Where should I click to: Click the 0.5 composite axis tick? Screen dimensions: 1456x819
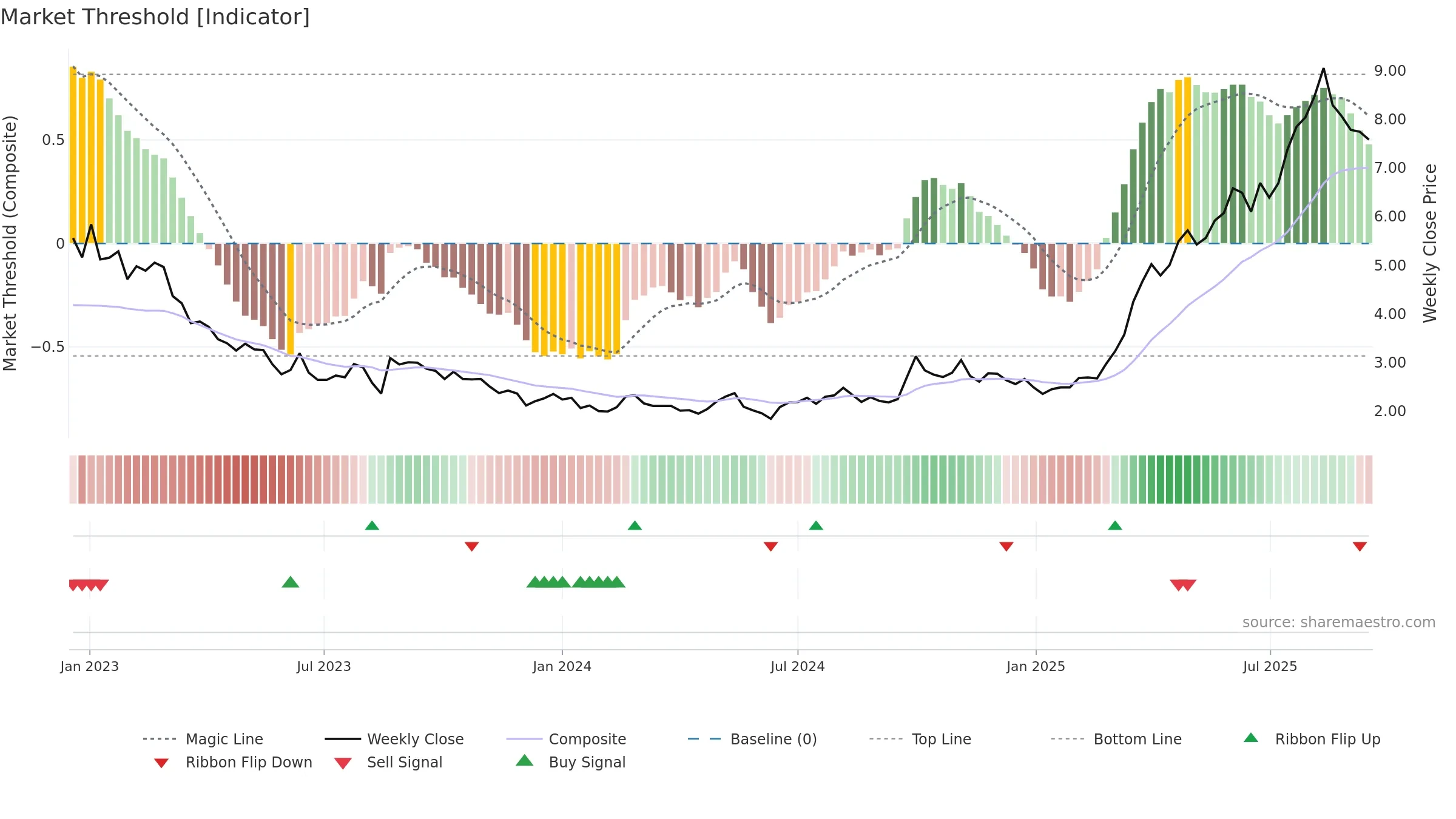53,140
